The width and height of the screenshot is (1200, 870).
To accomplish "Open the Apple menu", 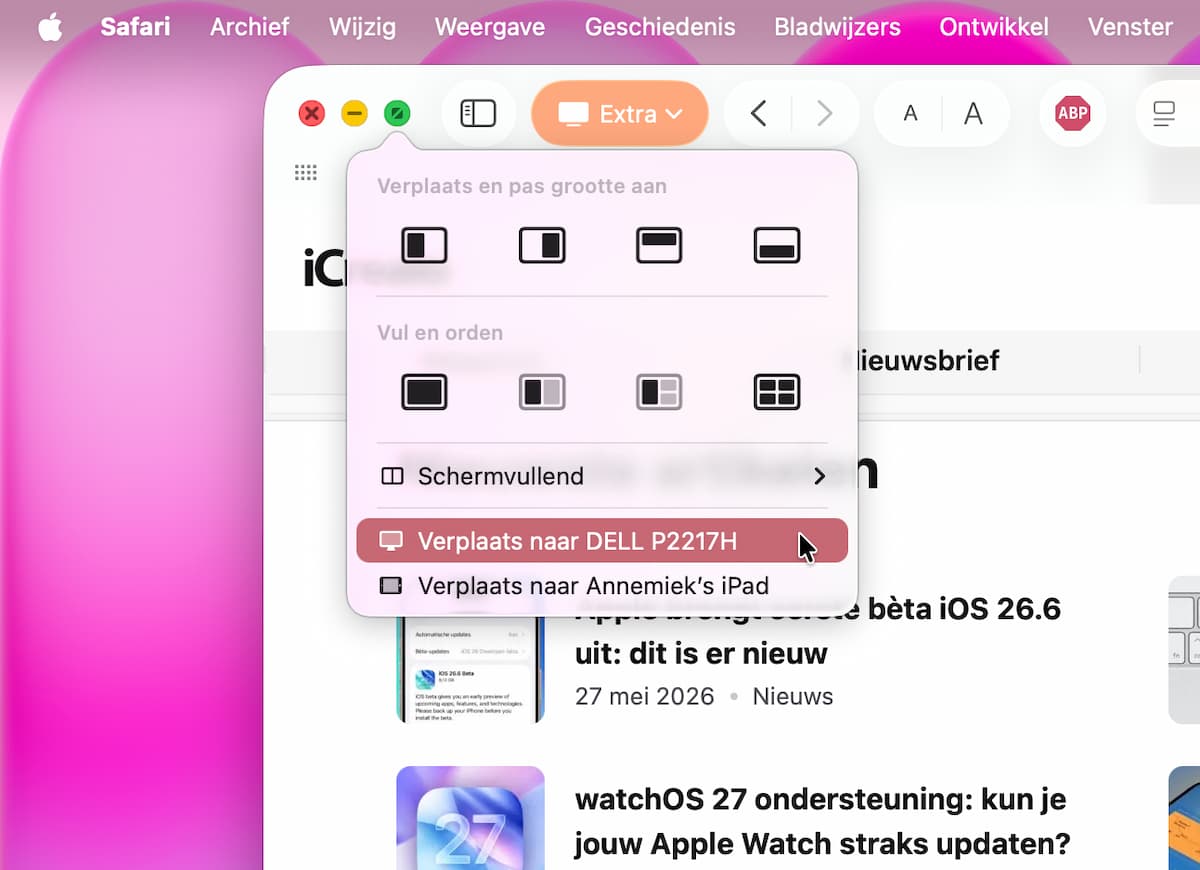I will pyautogui.click(x=49, y=27).
